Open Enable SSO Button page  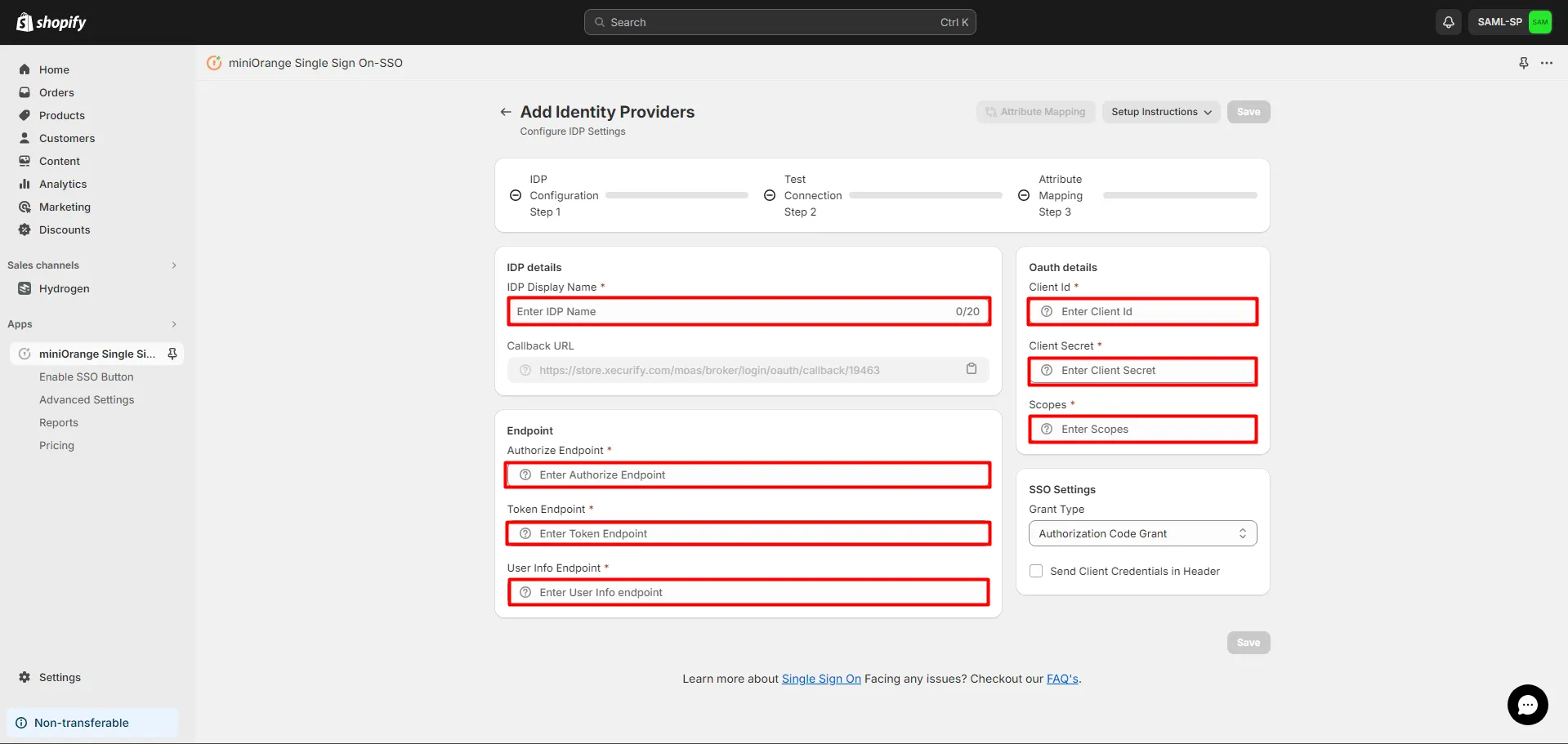tap(87, 376)
